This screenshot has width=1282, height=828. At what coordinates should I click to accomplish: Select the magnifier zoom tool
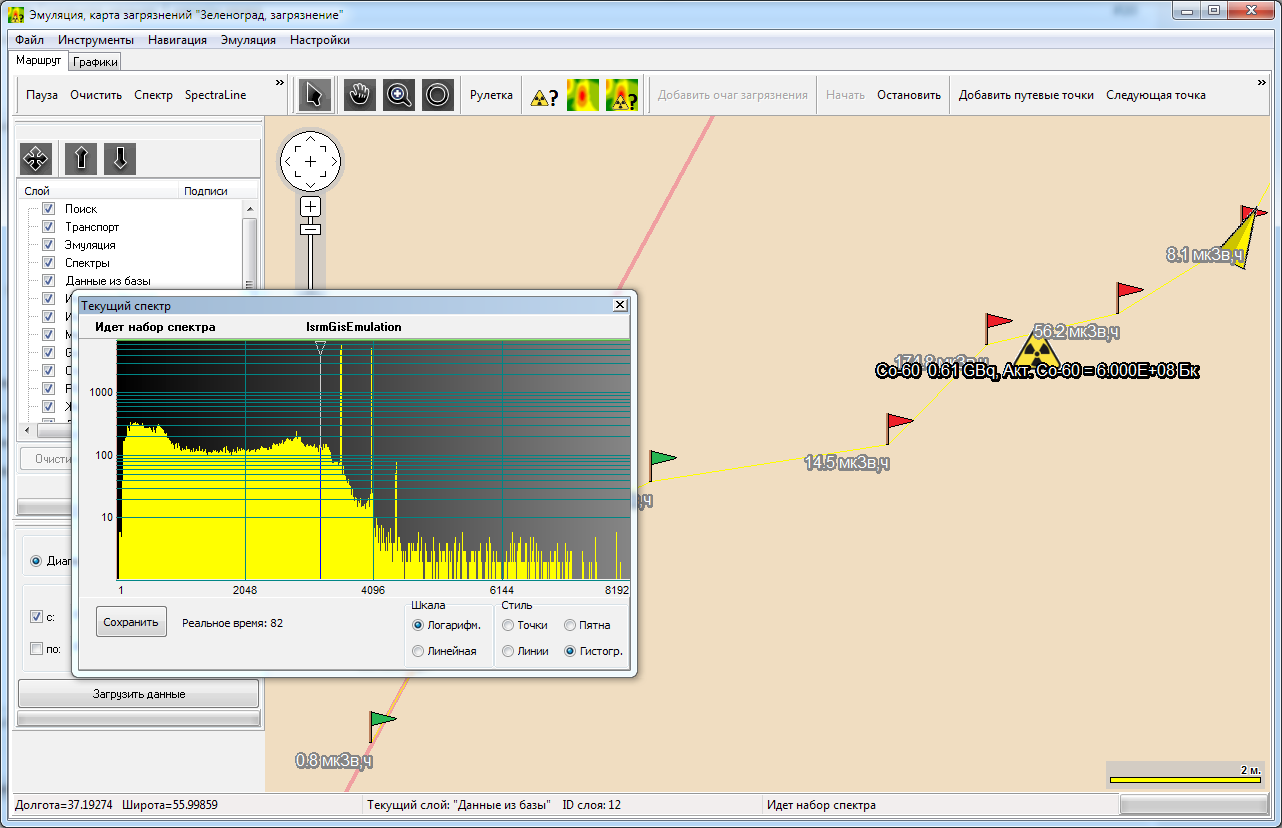(399, 96)
